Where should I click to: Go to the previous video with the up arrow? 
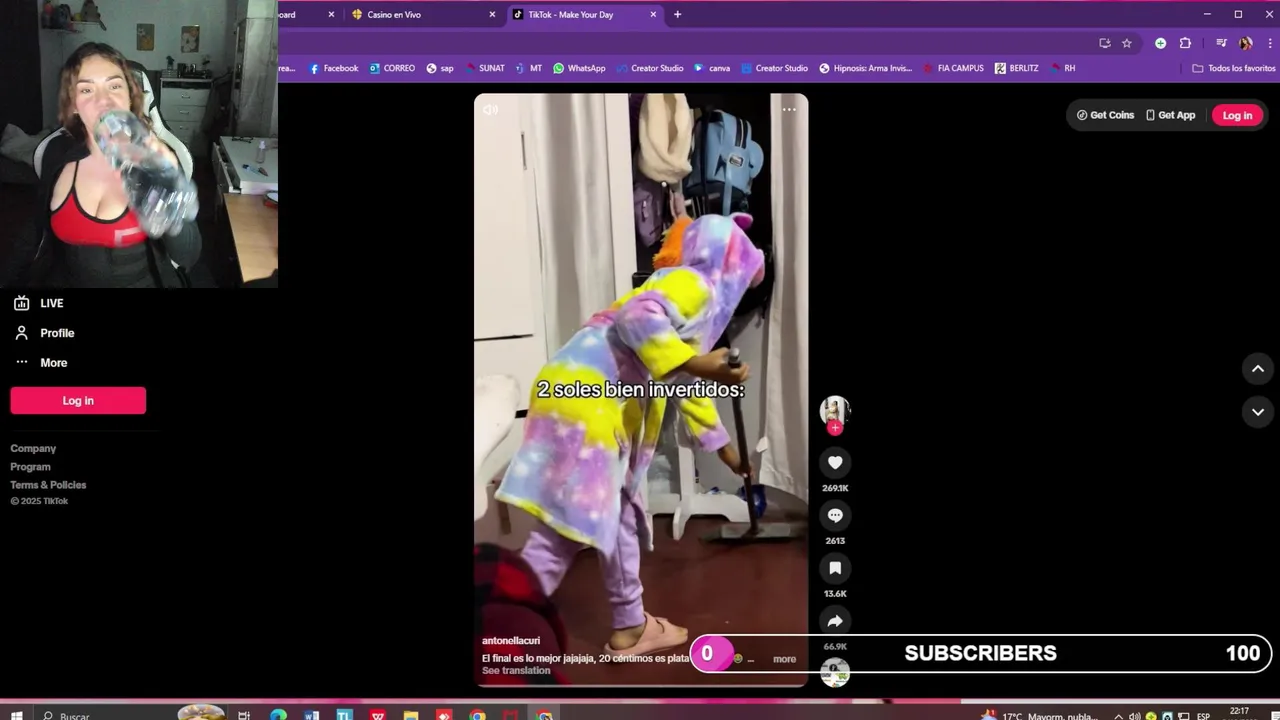(1258, 369)
